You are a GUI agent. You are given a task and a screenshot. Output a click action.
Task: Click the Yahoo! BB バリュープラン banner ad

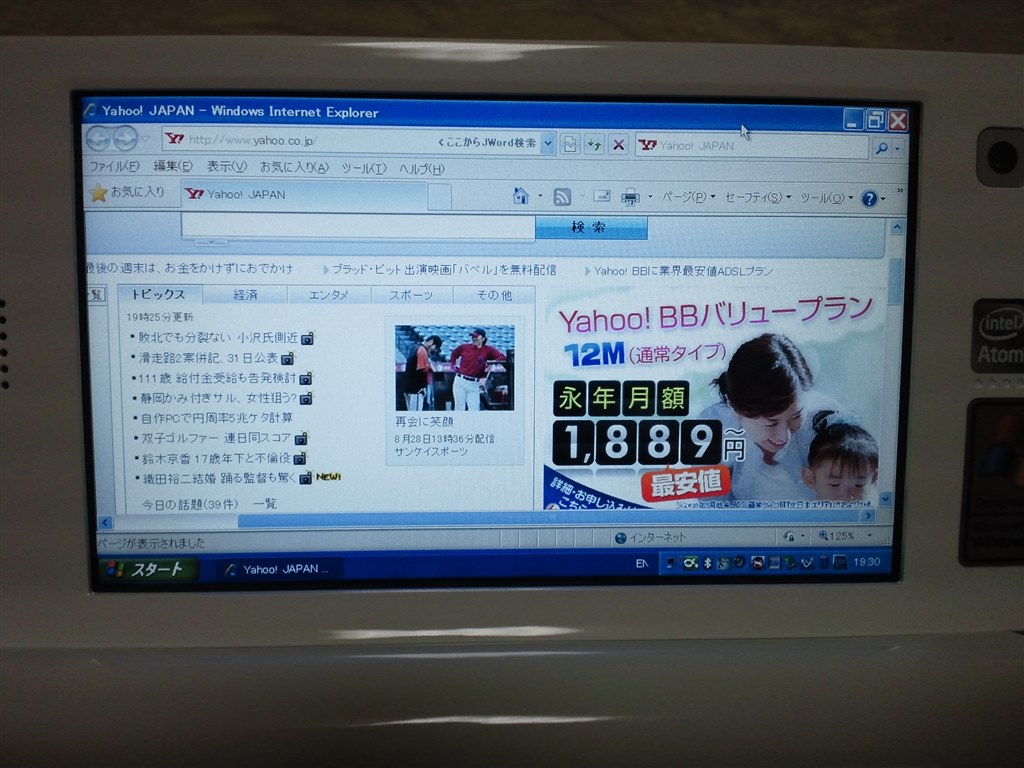[713, 400]
